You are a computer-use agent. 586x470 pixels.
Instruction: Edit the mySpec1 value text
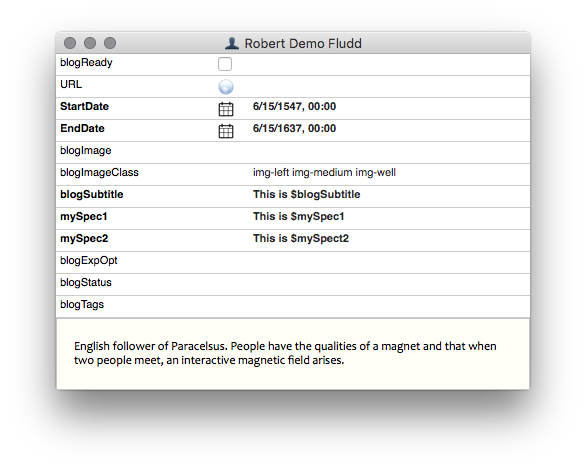pyautogui.click(x=298, y=217)
